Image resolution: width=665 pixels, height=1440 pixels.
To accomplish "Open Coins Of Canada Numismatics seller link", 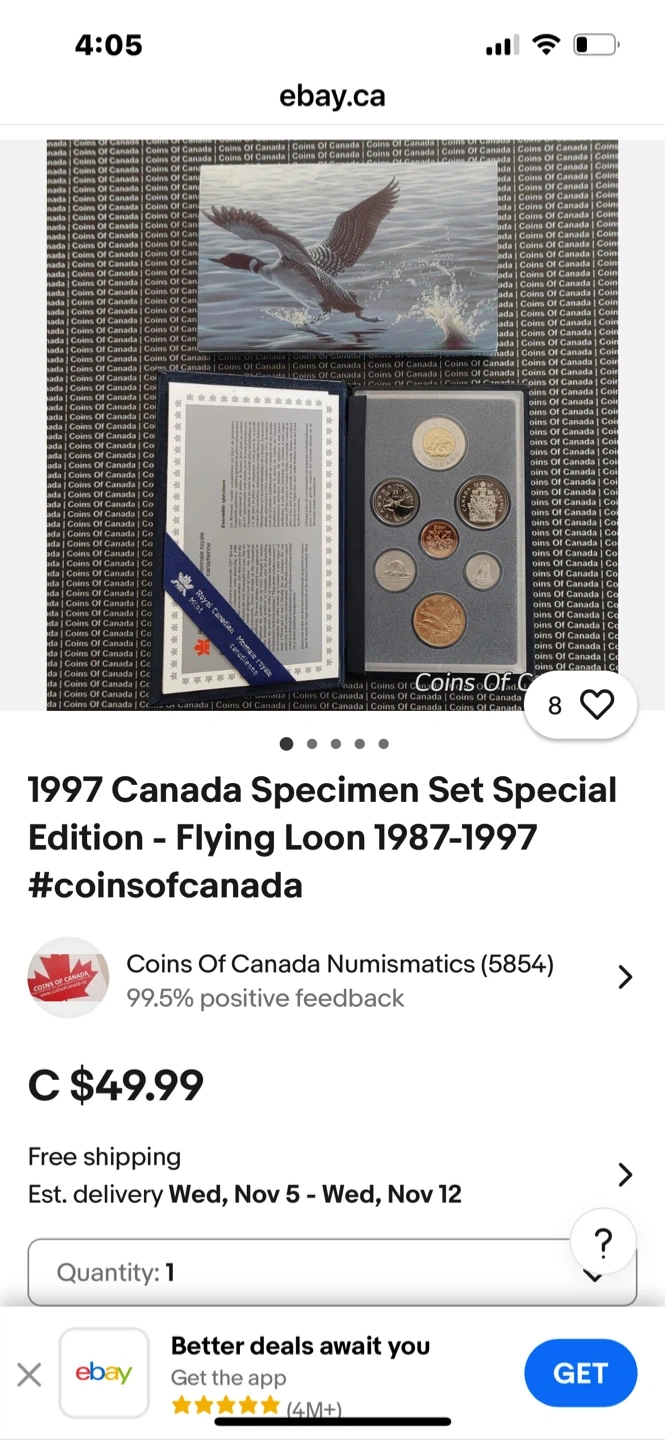I will pyautogui.click(x=340, y=964).
